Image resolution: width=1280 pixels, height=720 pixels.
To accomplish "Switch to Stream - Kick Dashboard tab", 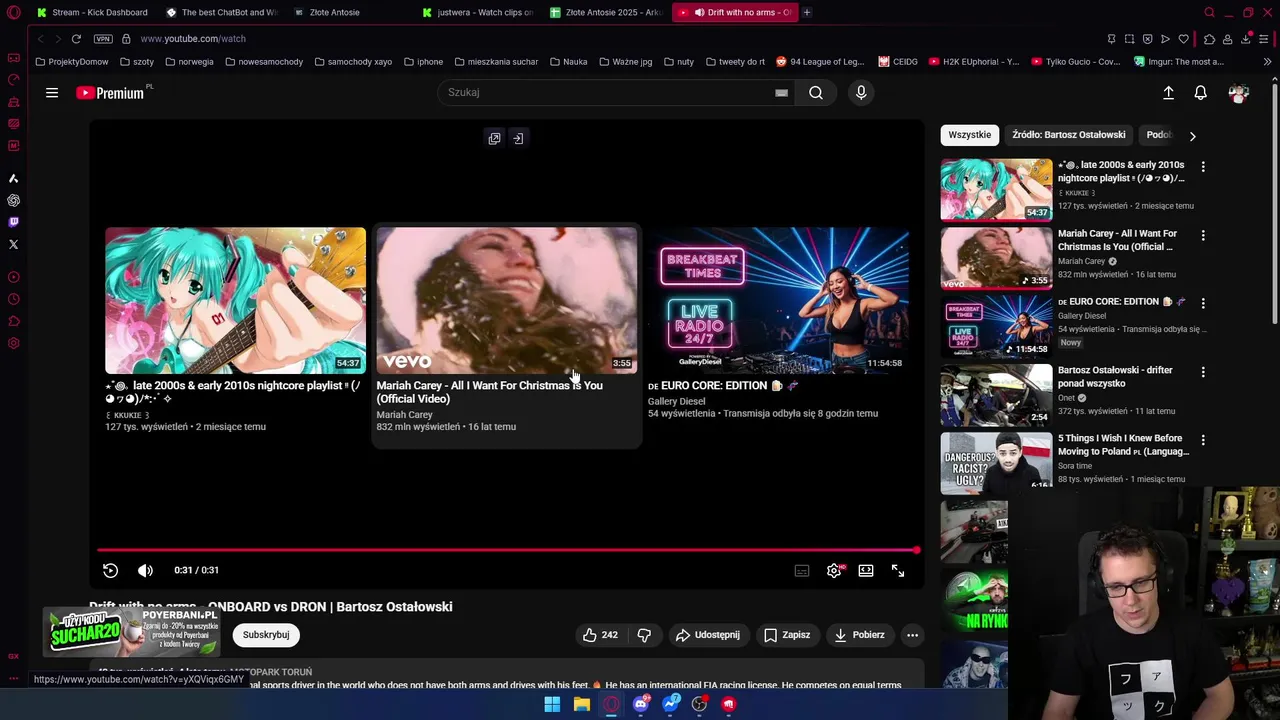I will [x=90, y=12].
